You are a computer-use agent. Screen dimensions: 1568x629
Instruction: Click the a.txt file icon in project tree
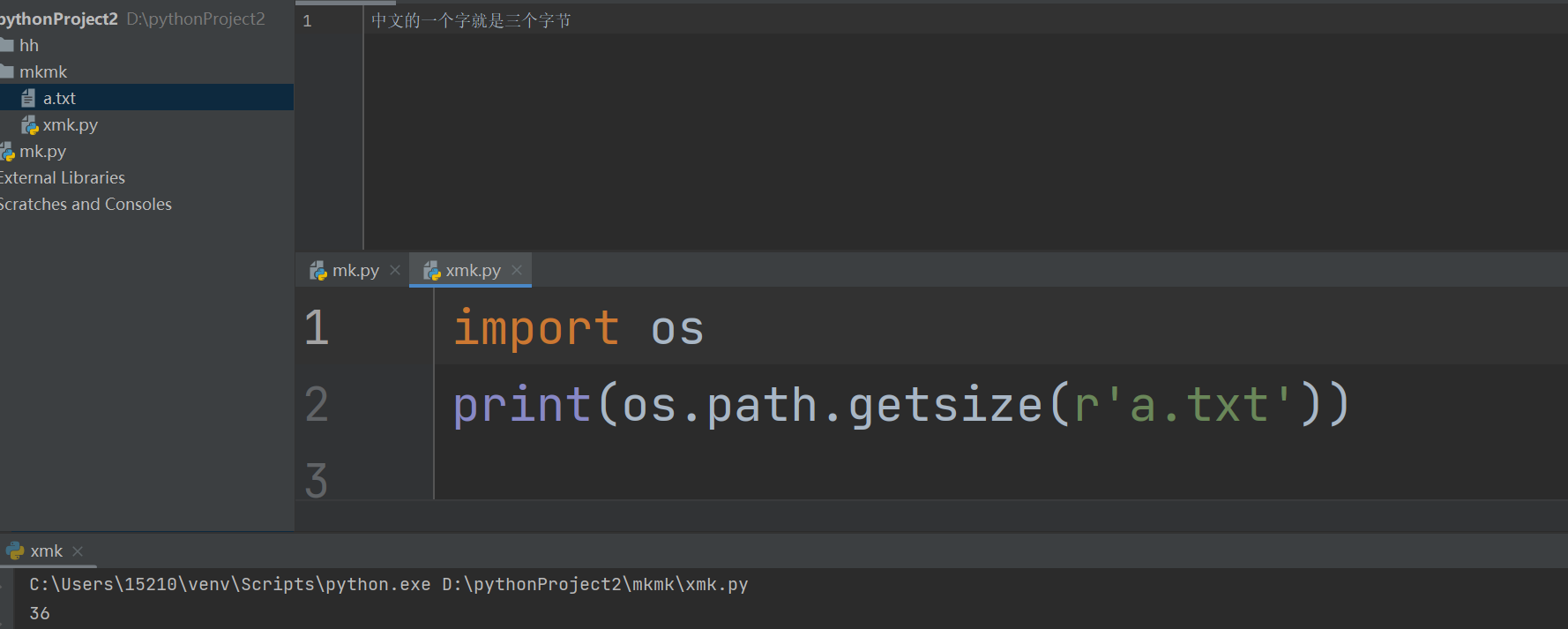[28, 98]
